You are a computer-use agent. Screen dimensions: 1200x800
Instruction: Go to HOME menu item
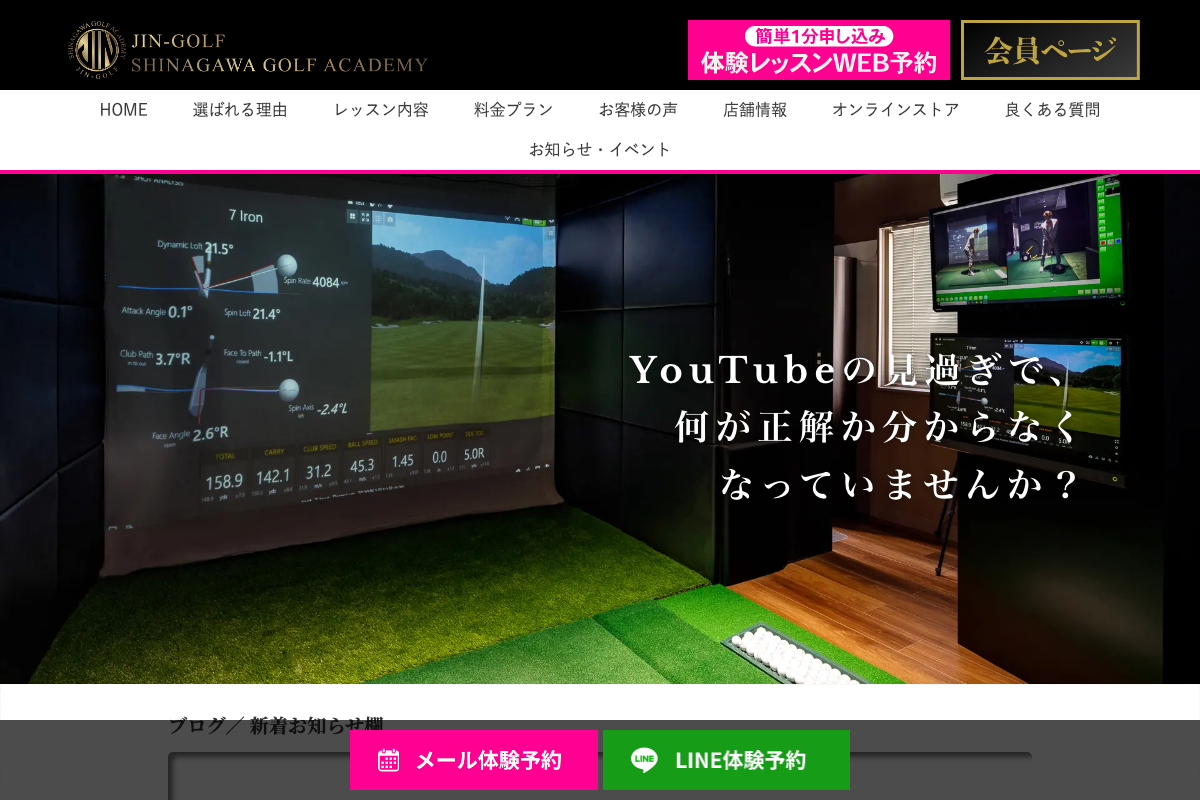click(123, 110)
